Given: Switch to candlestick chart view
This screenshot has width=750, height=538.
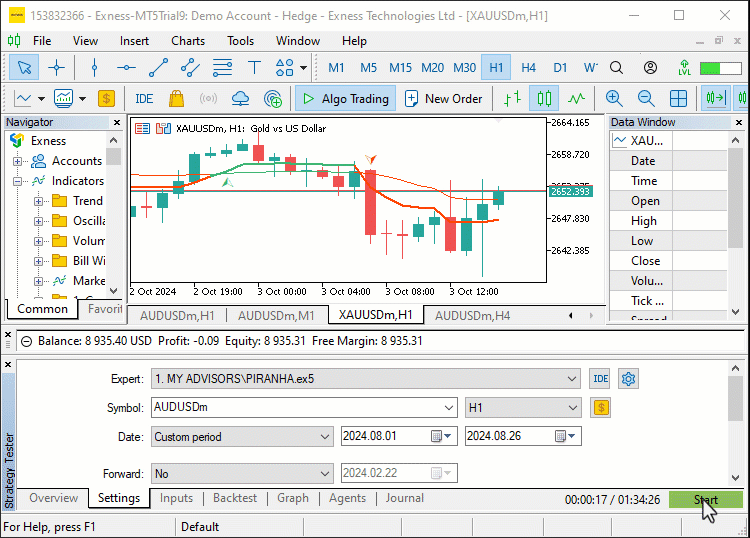Looking at the screenshot, I should (x=544, y=99).
